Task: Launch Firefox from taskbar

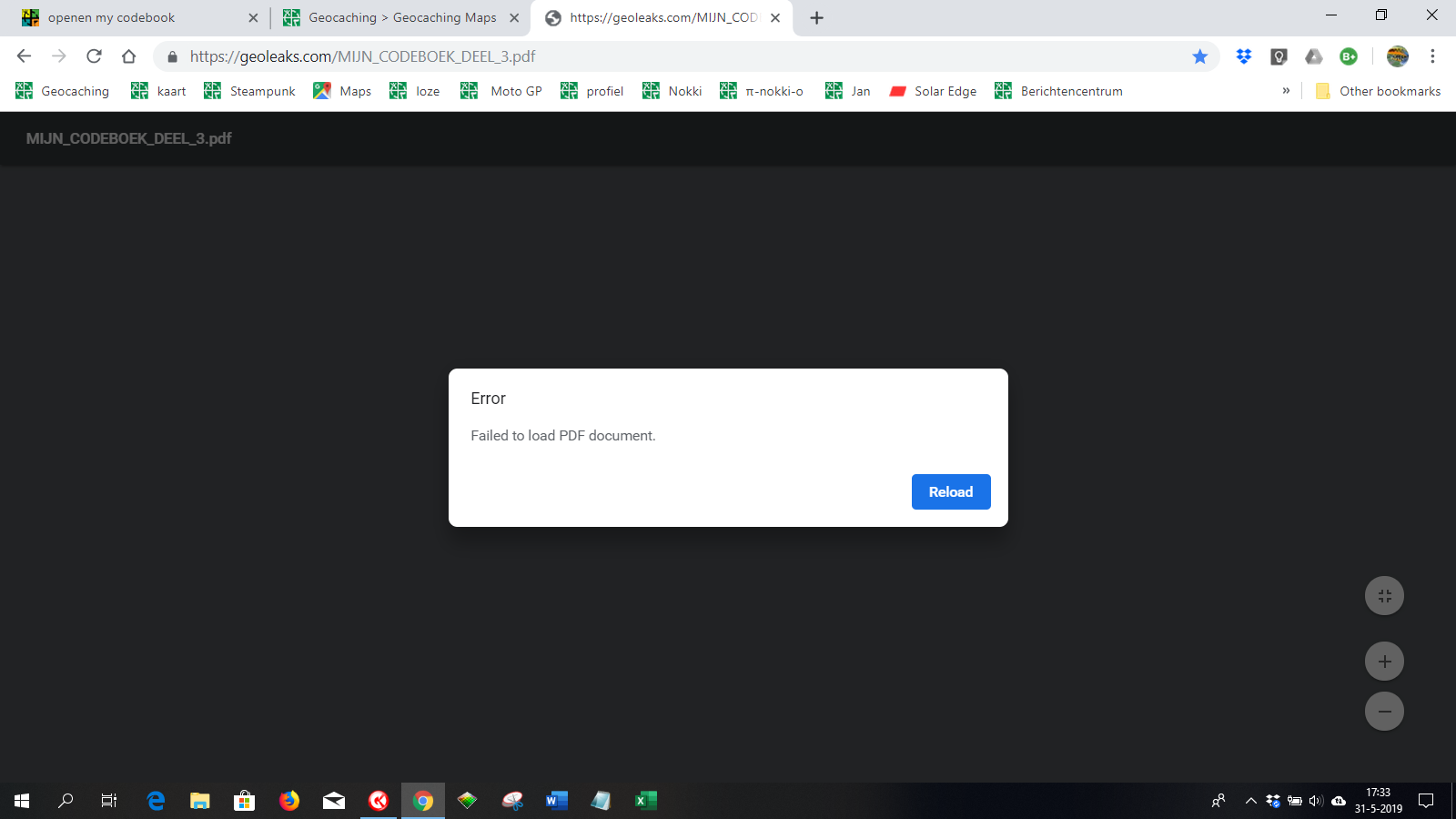Action: [x=289, y=801]
